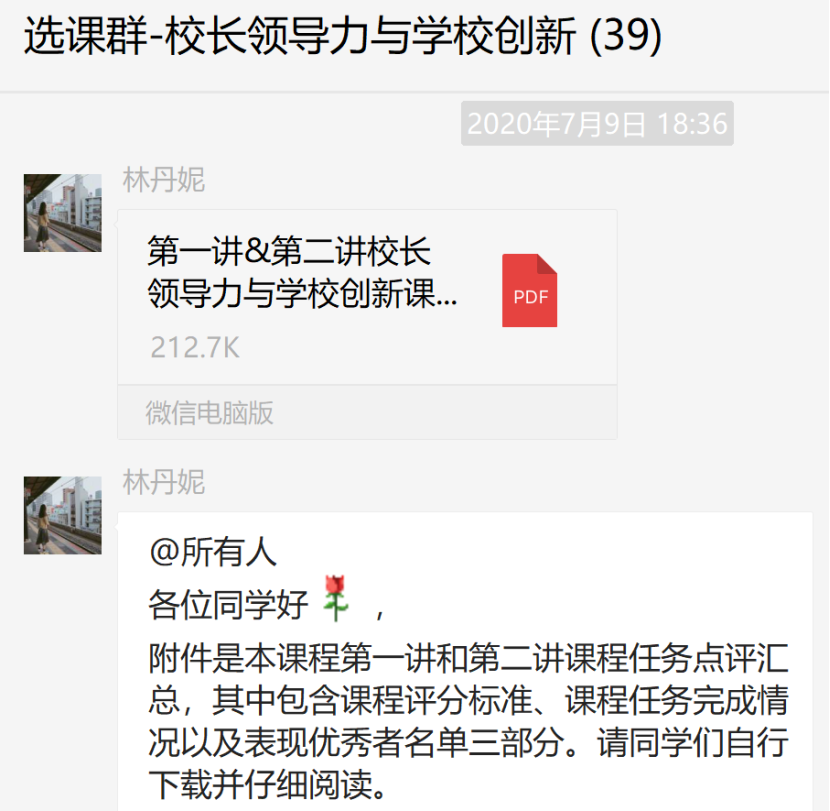Click sender name 林丹妮 above the PDF attachment

(x=164, y=180)
